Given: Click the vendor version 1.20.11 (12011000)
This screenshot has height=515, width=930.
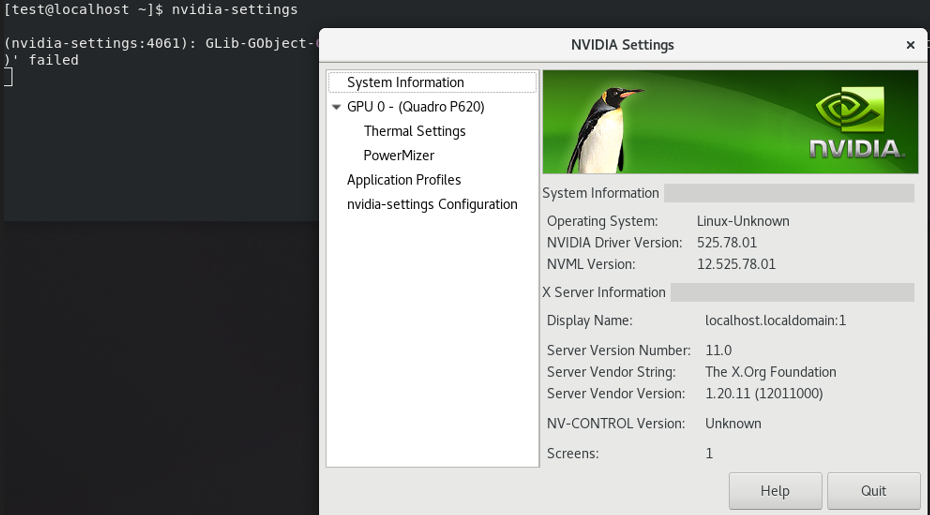Looking at the screenshot, I should (764, 393).
